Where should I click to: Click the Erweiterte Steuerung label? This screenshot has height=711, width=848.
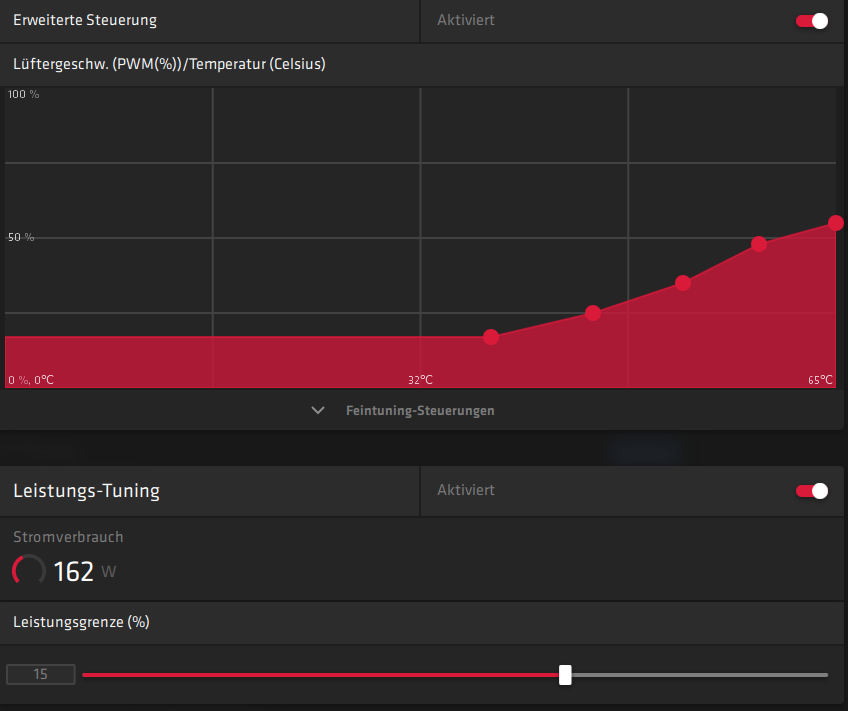[x=85, y=20]
